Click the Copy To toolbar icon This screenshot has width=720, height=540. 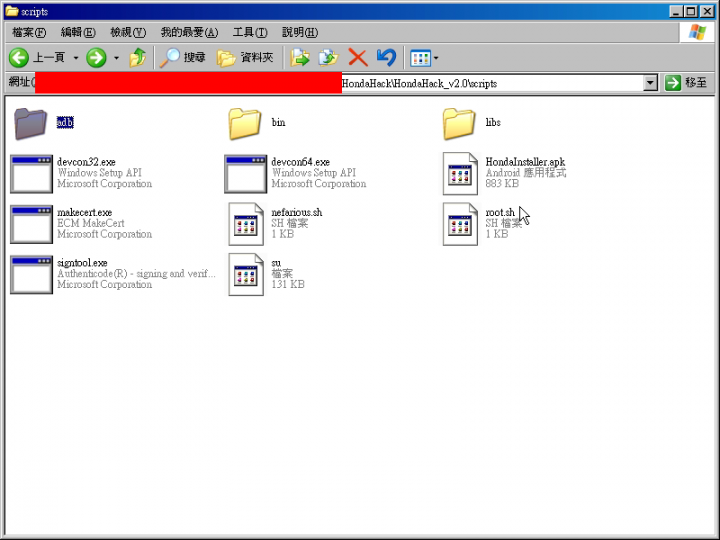[328, 57]
